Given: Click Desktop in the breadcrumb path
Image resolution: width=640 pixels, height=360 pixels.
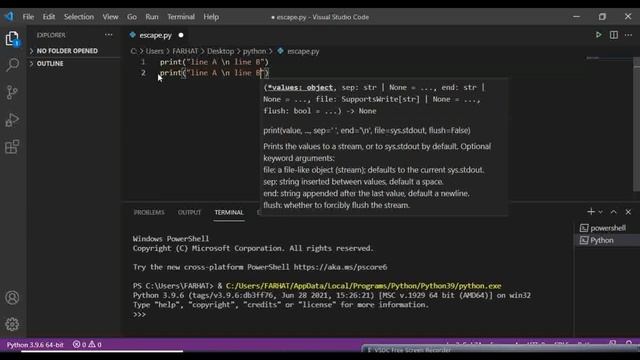Looking at the screenshot, I should point(220,51).
